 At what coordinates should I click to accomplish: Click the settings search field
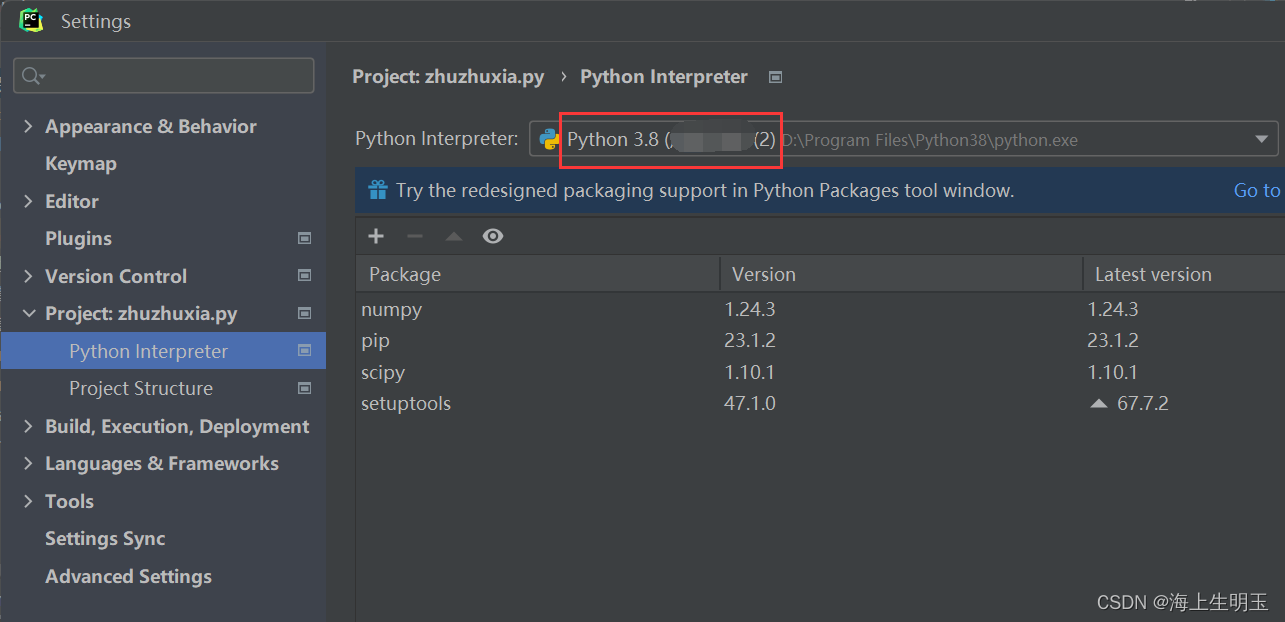pyautogui.click(x=170, y=76)
